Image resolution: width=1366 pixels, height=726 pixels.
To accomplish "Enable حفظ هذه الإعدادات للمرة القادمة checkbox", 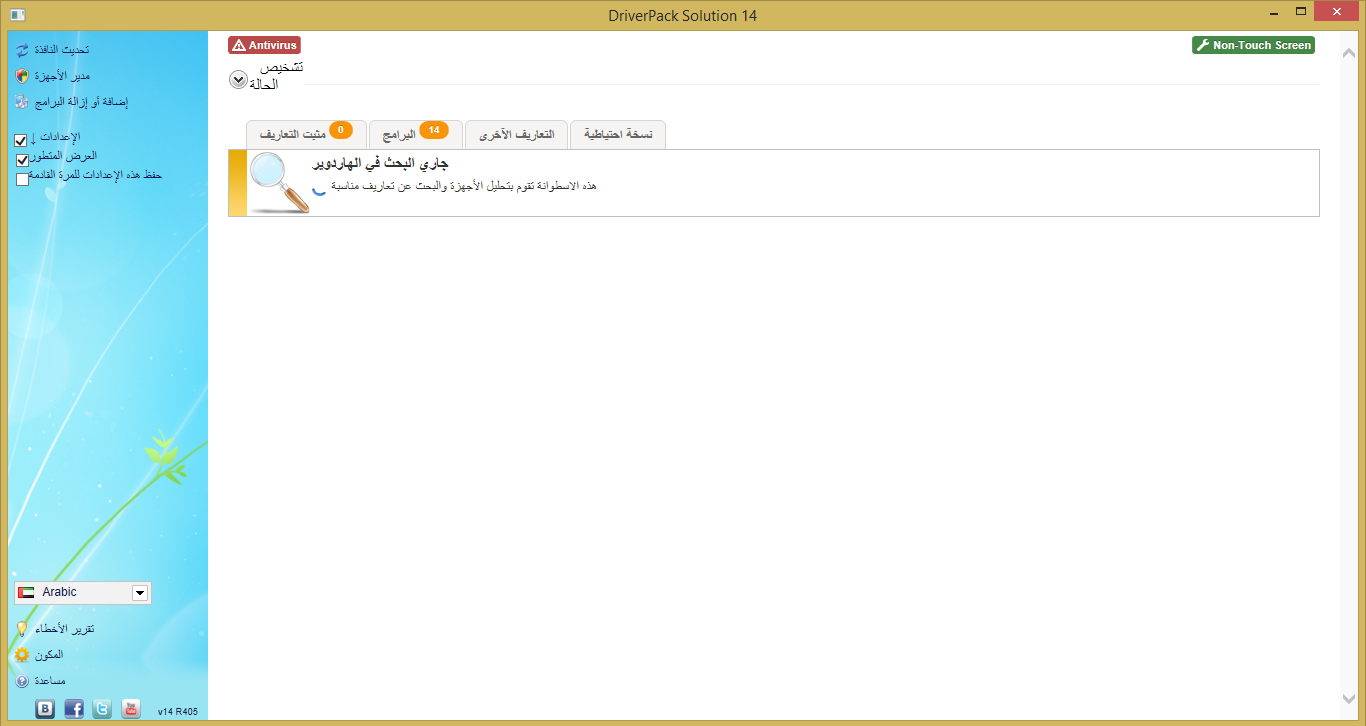I will pyautogui.click(x=22, y=179).
